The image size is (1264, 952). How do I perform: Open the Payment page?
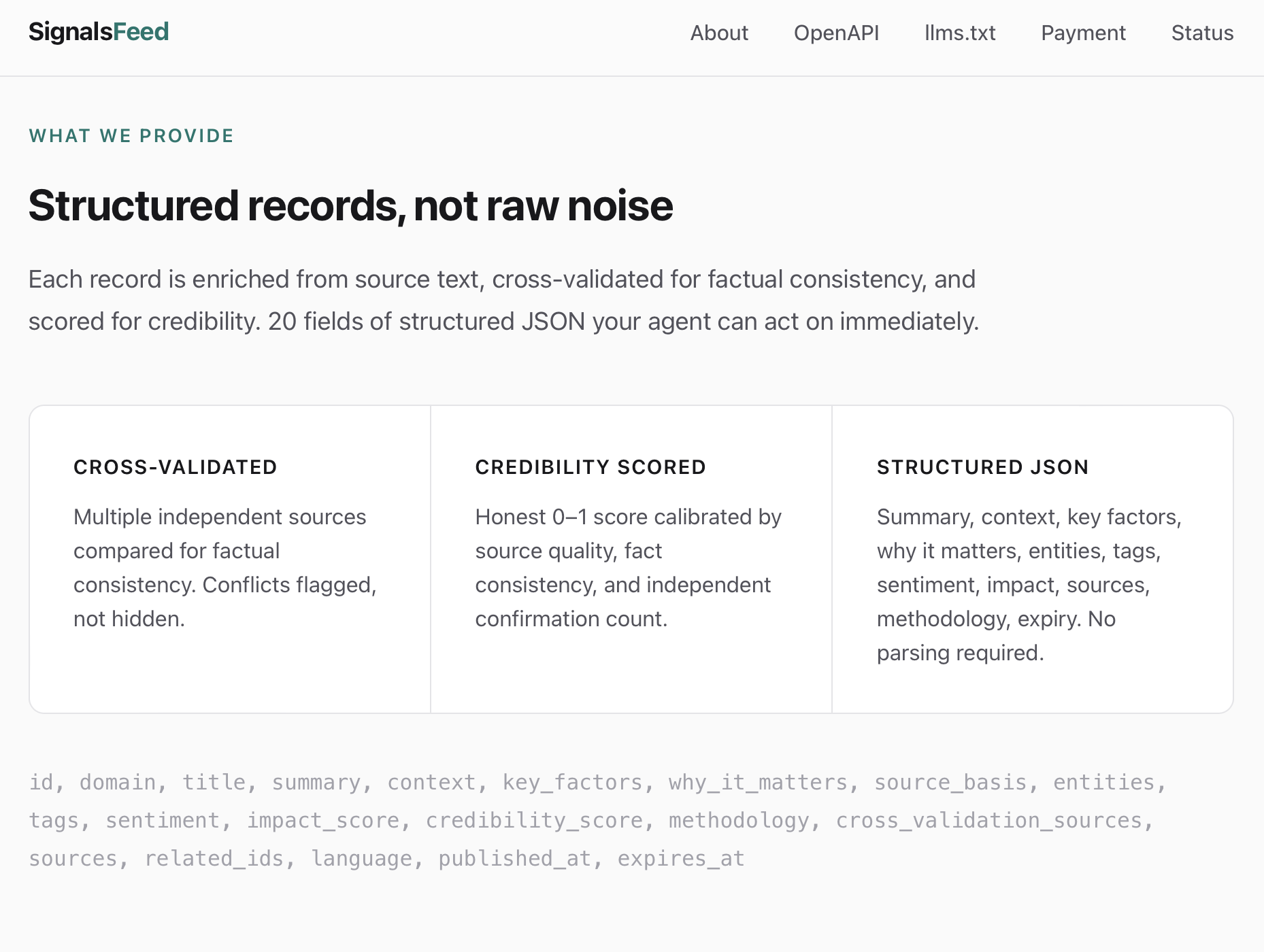pyautogui.click(x=1083, y=33)
